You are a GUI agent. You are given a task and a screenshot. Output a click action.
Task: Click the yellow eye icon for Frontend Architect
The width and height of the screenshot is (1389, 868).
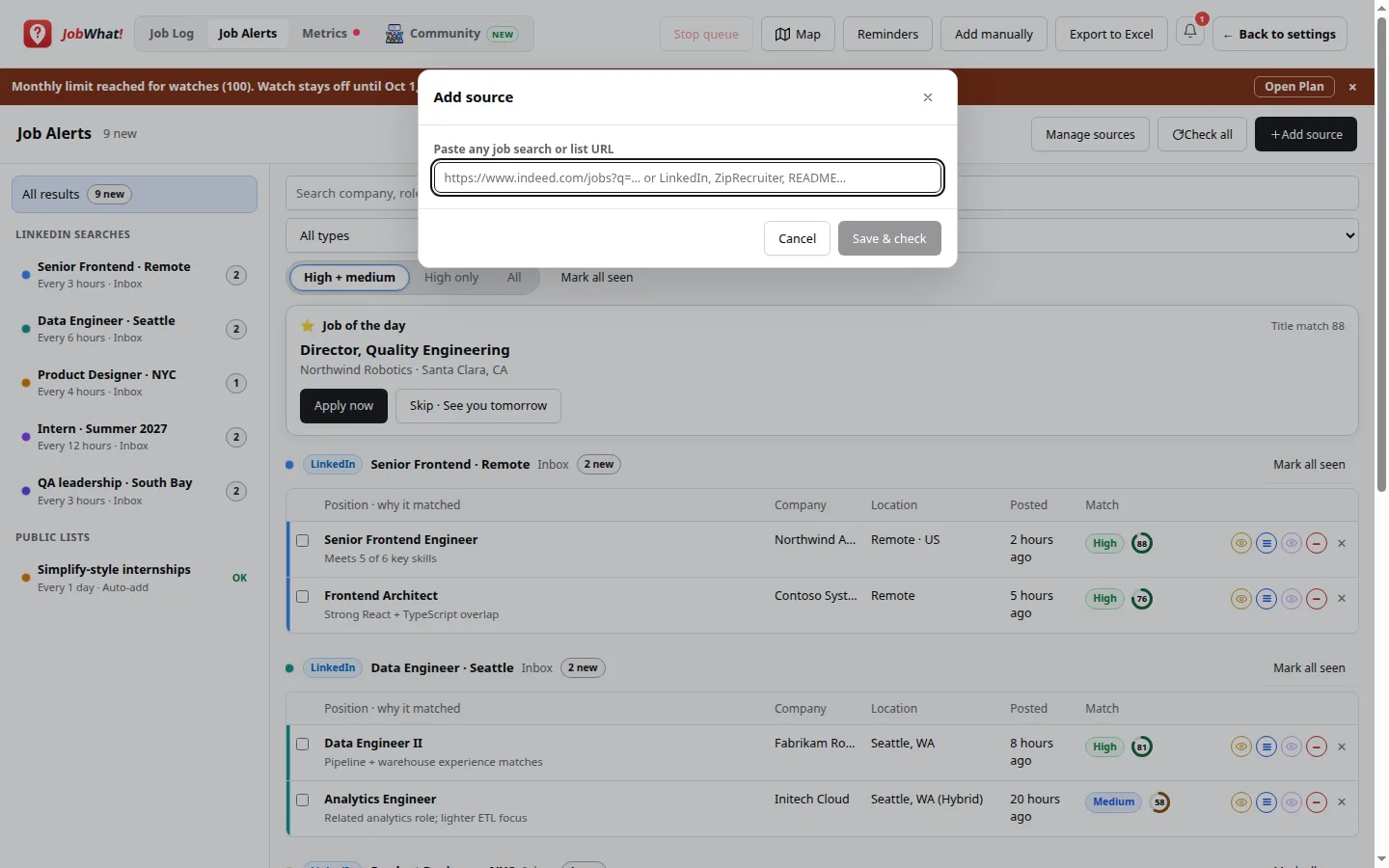click(1241, 599)
